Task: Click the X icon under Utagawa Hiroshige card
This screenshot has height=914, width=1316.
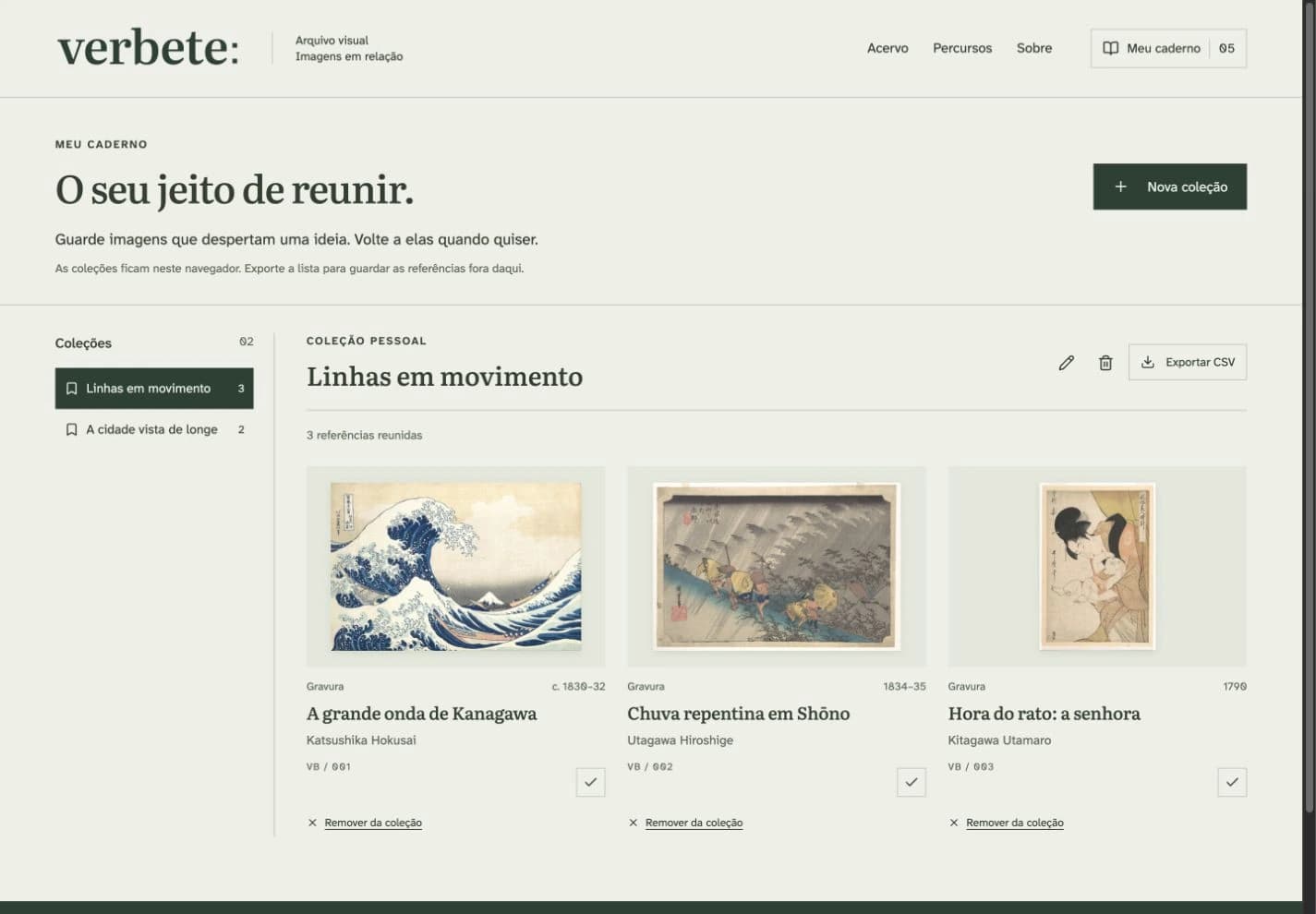Action: click(x=633, y=823)
